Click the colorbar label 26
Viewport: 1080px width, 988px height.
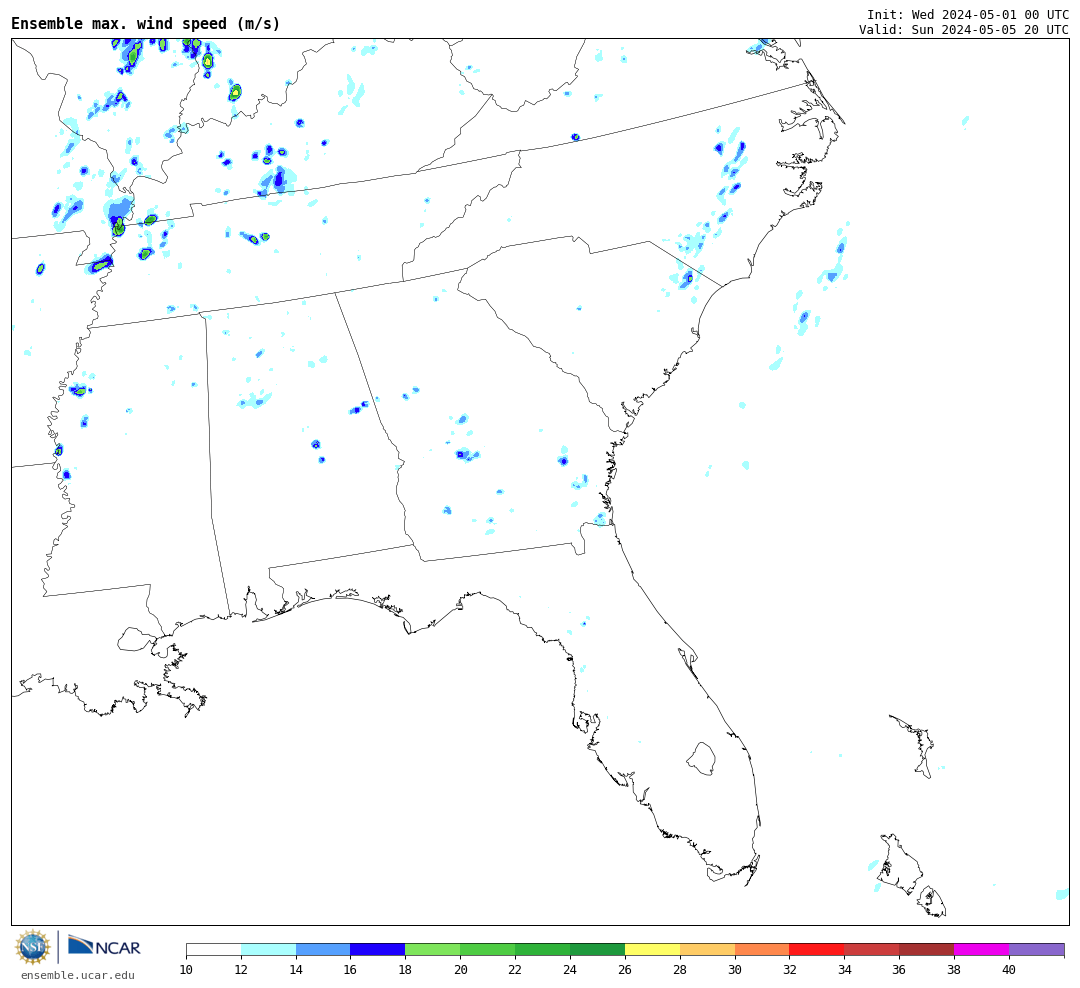pos(625,970)
